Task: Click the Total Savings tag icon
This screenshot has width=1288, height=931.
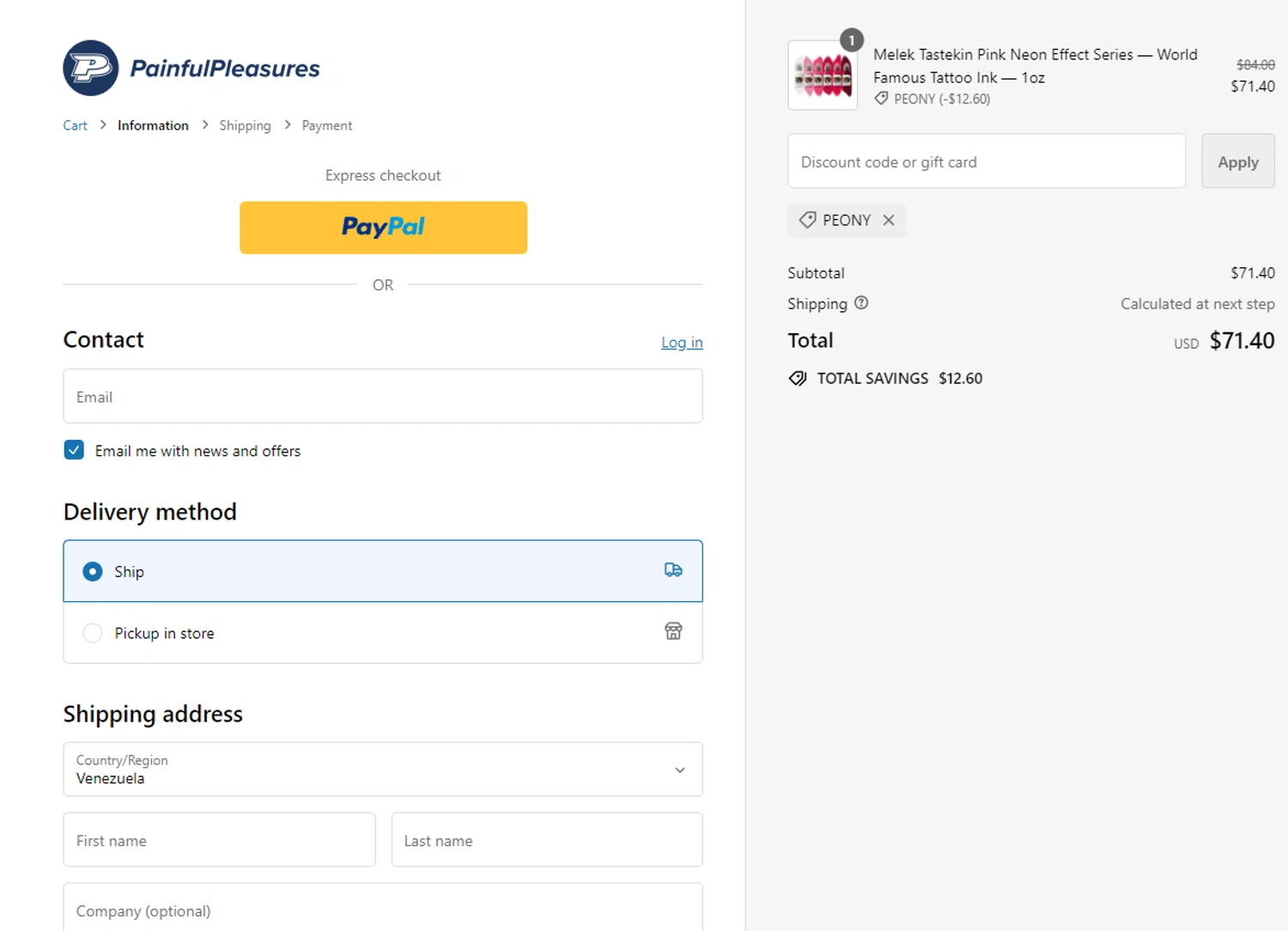Action: (798, 379)
